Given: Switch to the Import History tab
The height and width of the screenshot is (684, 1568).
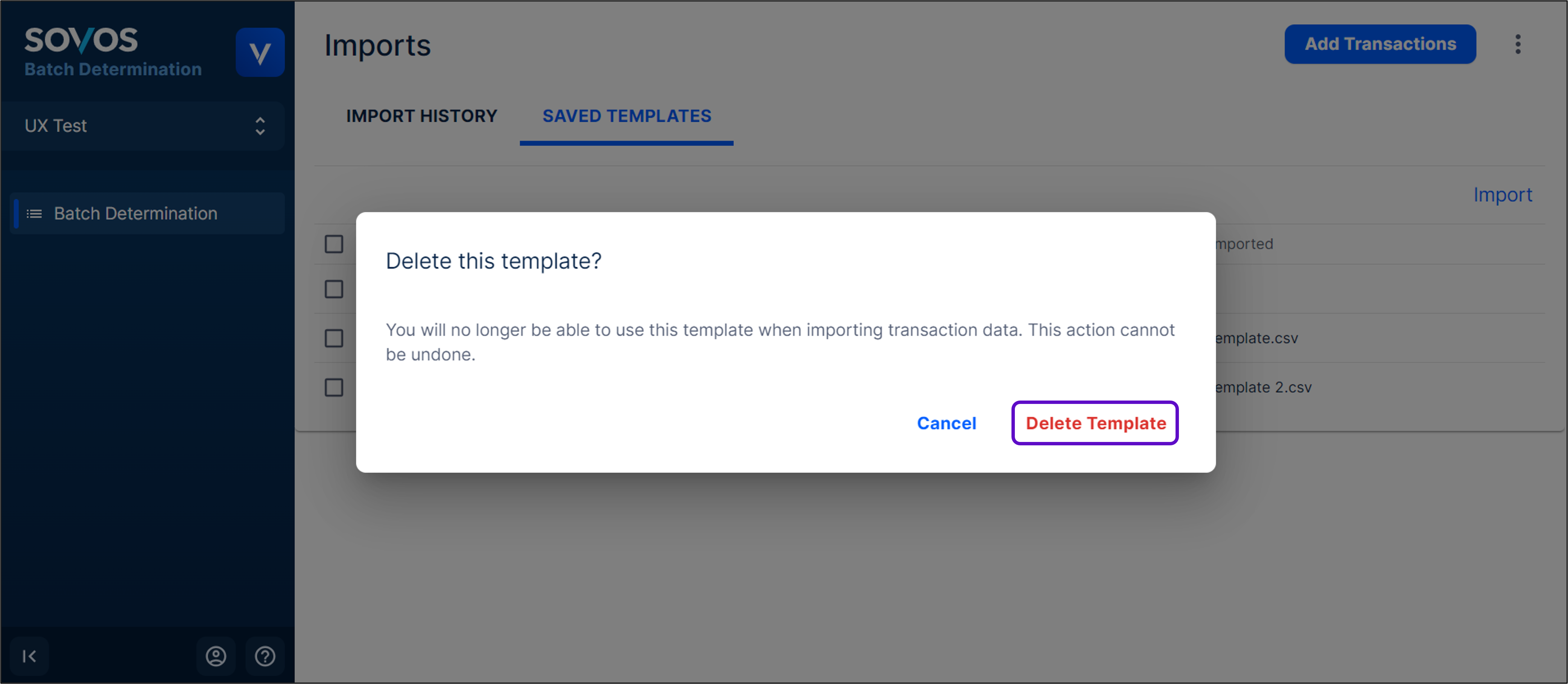Looking at the screenshot, I should pos(421,116).
